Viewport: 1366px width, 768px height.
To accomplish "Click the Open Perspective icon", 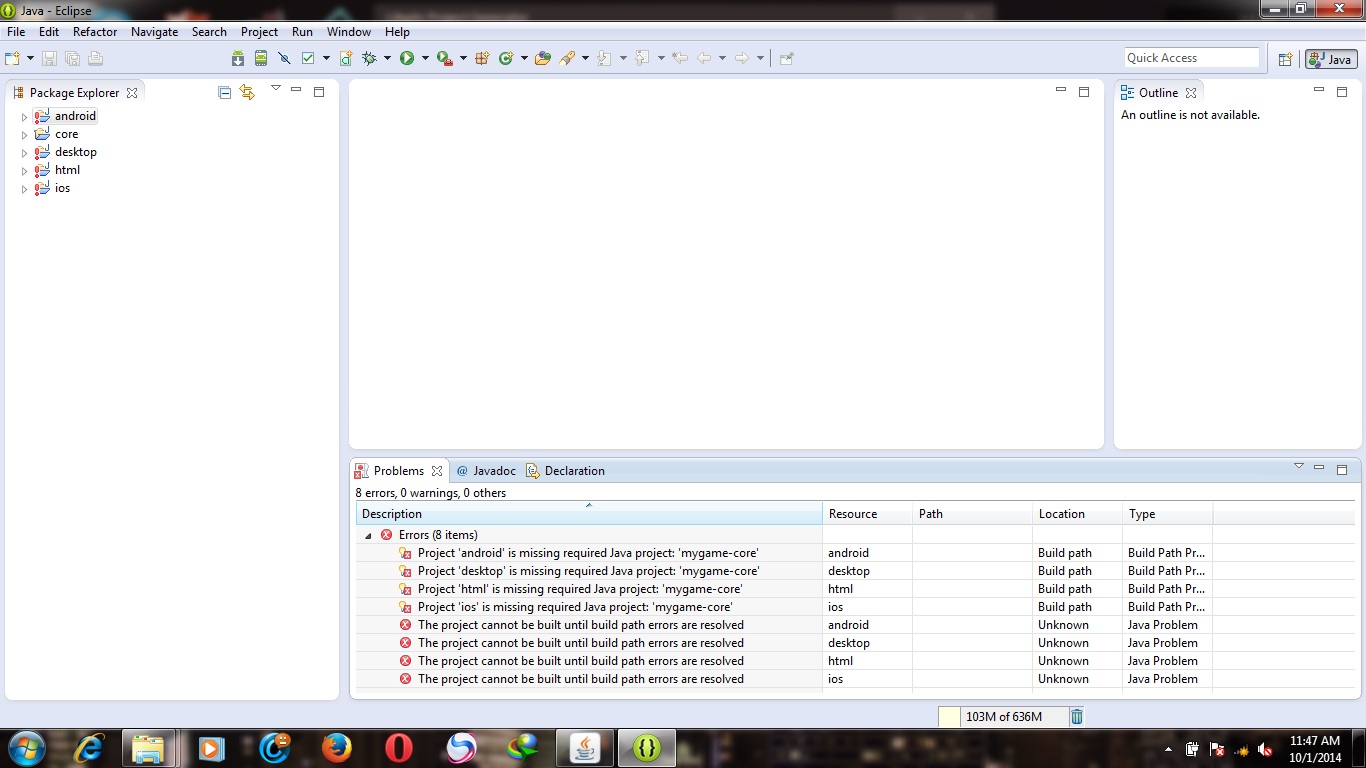I will click(x=1286, y=59).
